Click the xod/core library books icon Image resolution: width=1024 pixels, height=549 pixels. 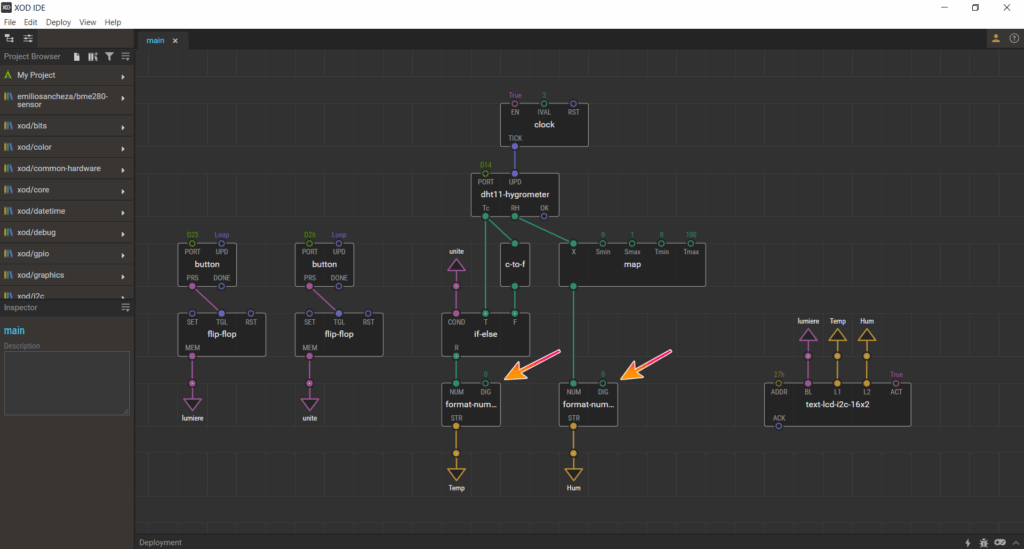8,190
